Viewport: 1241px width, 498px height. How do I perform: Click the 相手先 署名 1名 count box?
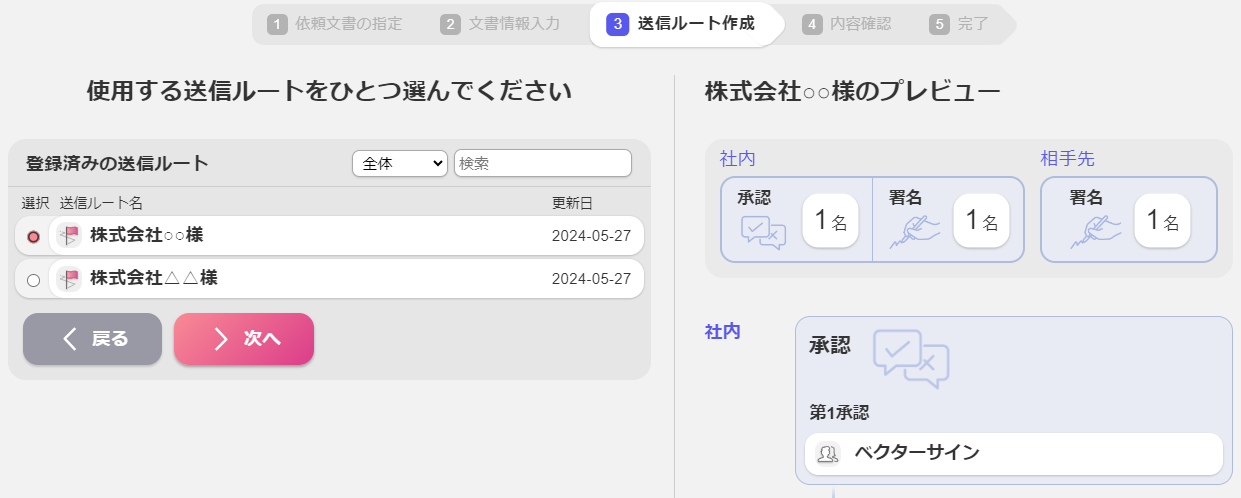tap(1162, 220)
